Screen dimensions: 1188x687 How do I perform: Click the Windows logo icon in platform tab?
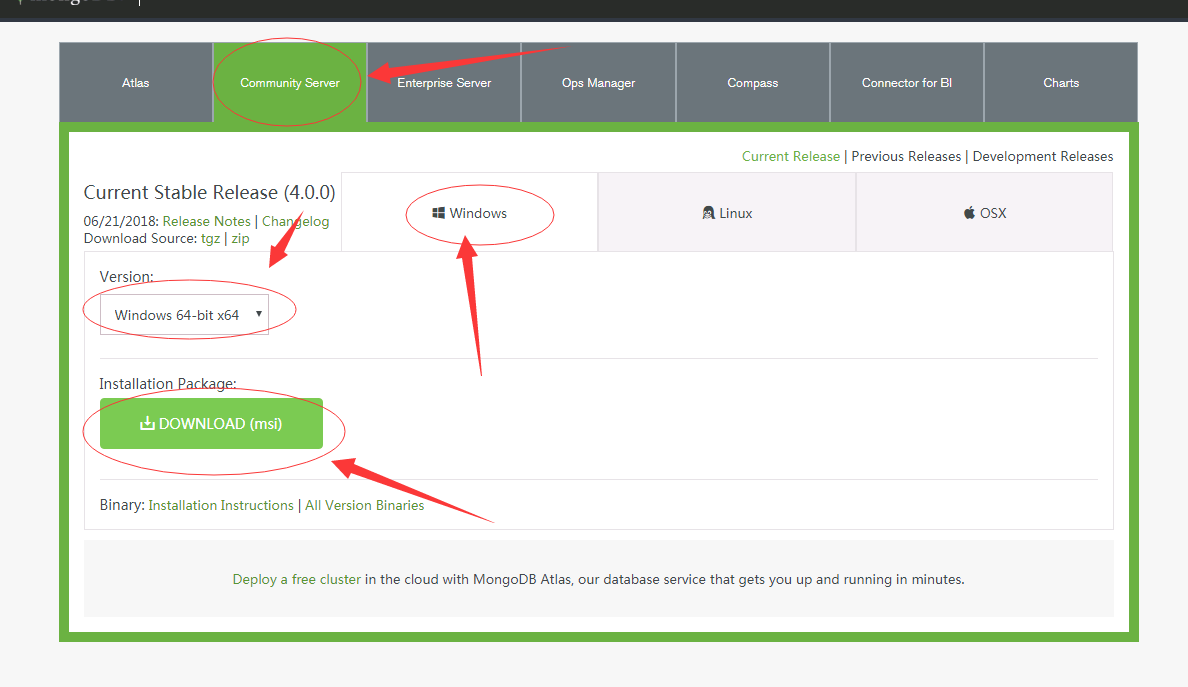pos(438,213)
